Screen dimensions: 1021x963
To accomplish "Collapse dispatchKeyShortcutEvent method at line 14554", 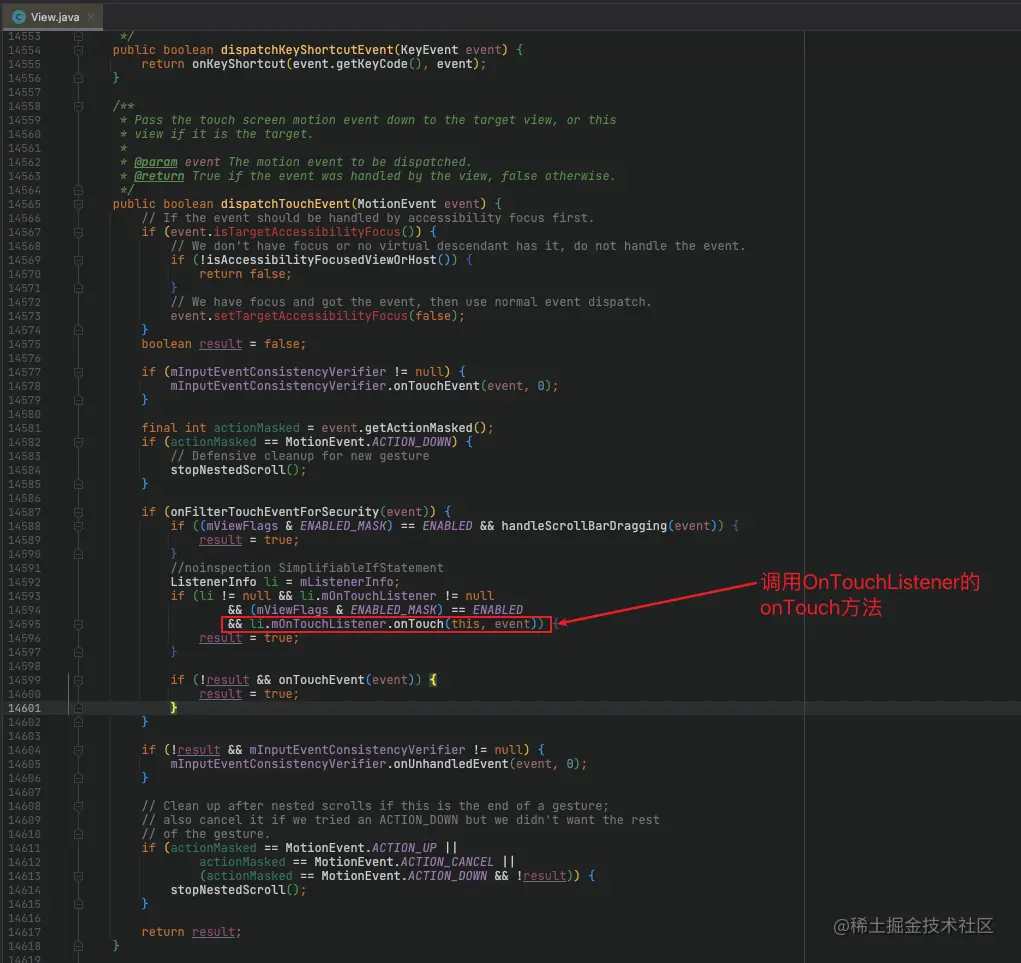I will pyautogui.click(x=78, y=50).
